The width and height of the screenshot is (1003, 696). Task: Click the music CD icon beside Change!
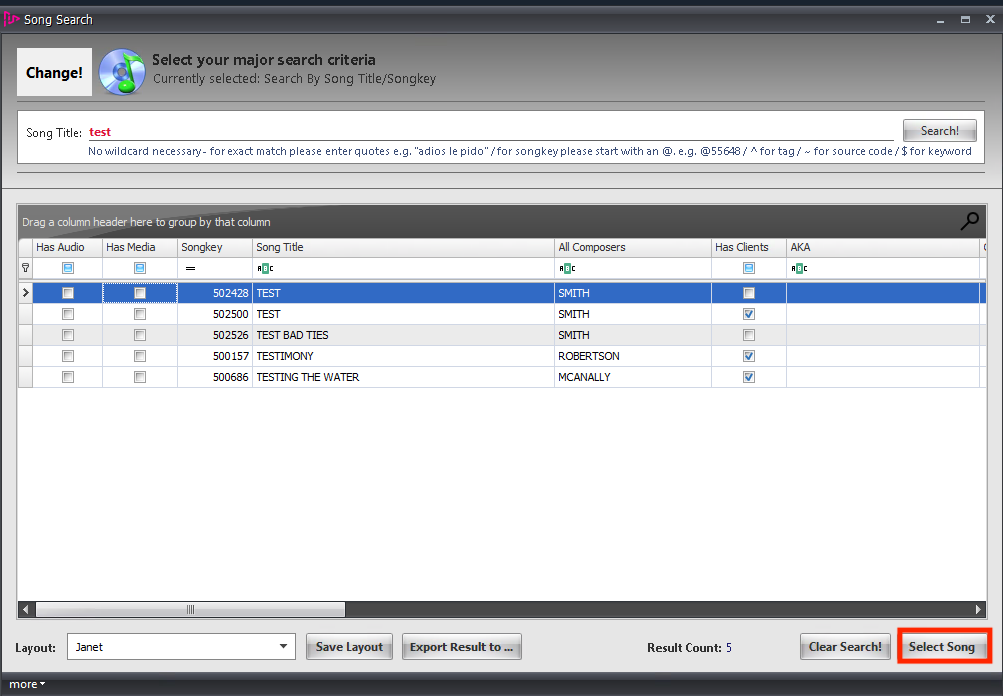[122, 72]
